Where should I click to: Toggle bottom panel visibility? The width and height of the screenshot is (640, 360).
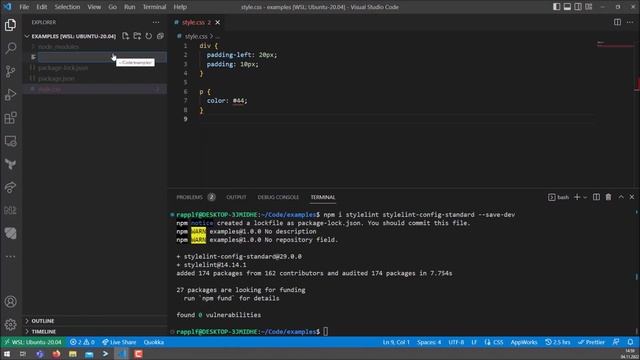[567, 7]
